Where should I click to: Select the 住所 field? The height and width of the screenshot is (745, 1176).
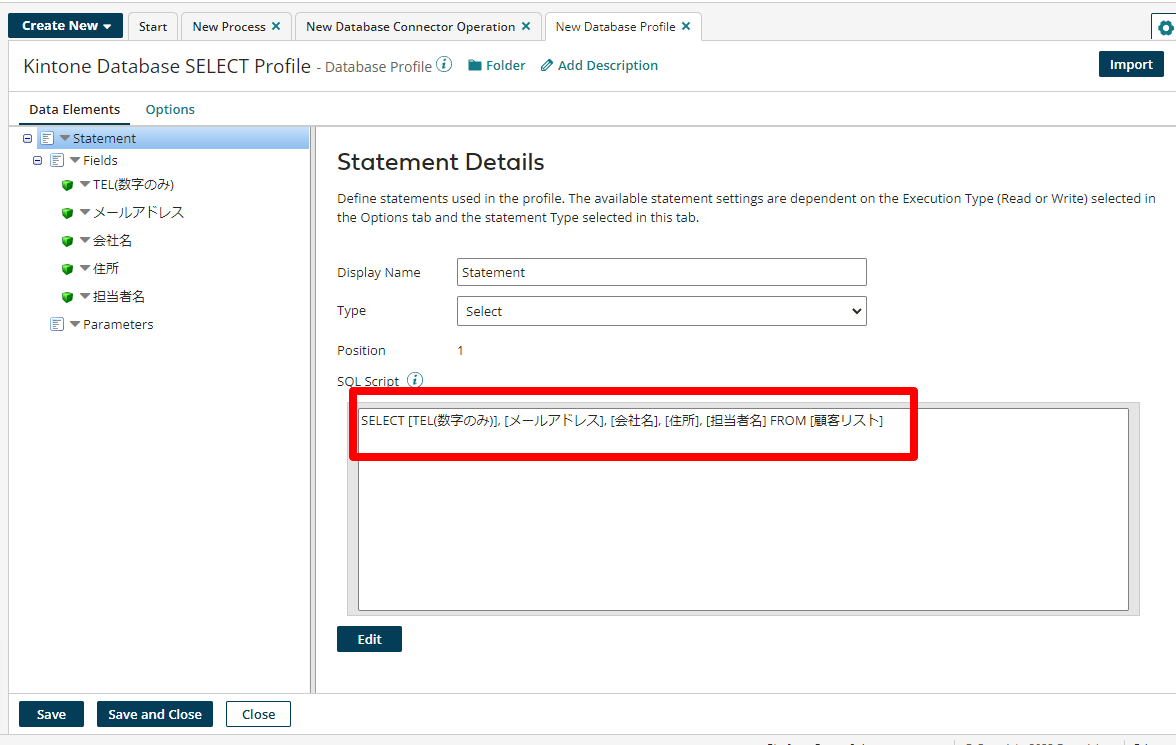(106, 268)
